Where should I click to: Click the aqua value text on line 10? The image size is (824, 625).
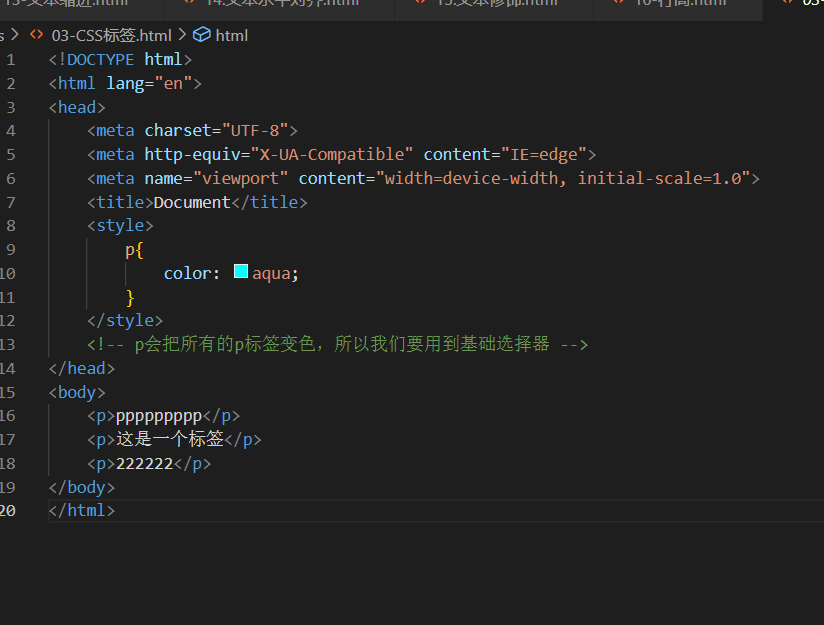coord(271,273)
